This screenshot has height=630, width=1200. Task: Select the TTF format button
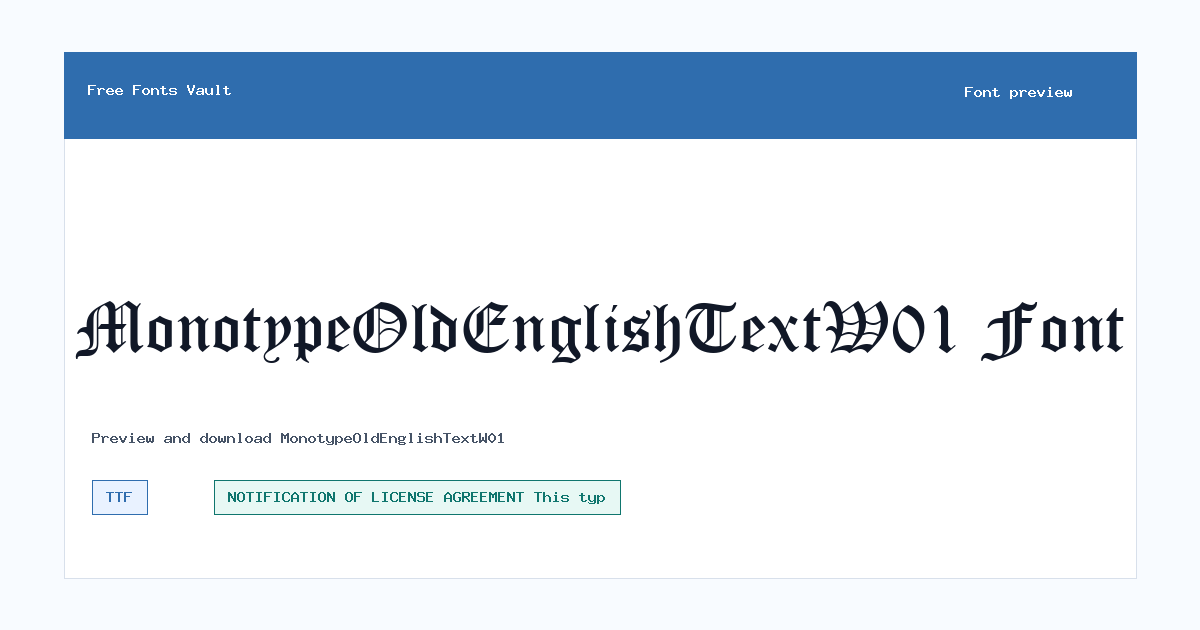click(120, 497)
